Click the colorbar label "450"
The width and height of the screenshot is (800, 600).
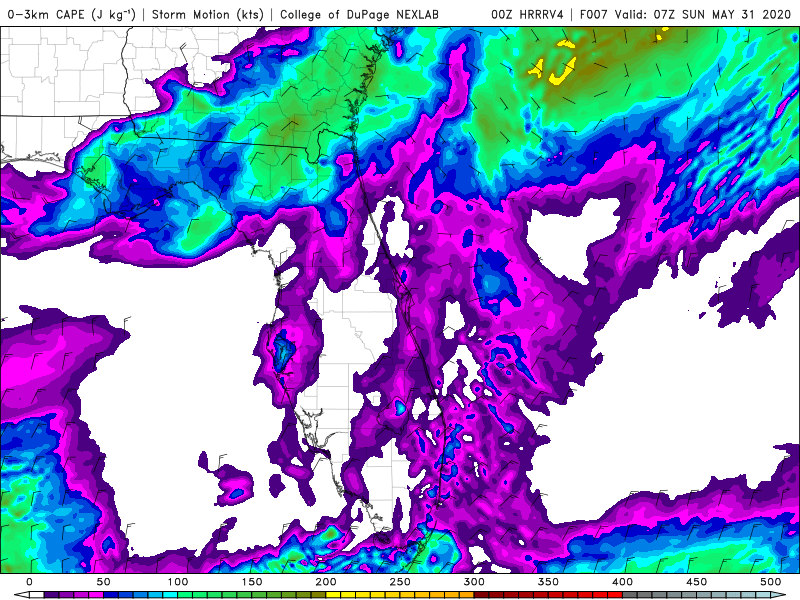click(x=696, y=582)
